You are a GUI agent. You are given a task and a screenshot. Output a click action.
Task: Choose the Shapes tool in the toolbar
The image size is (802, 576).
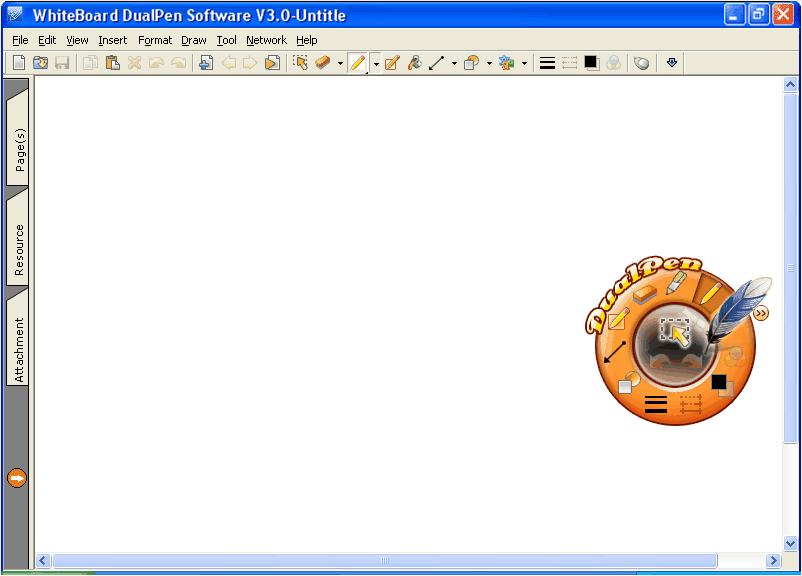pos(471,63)
